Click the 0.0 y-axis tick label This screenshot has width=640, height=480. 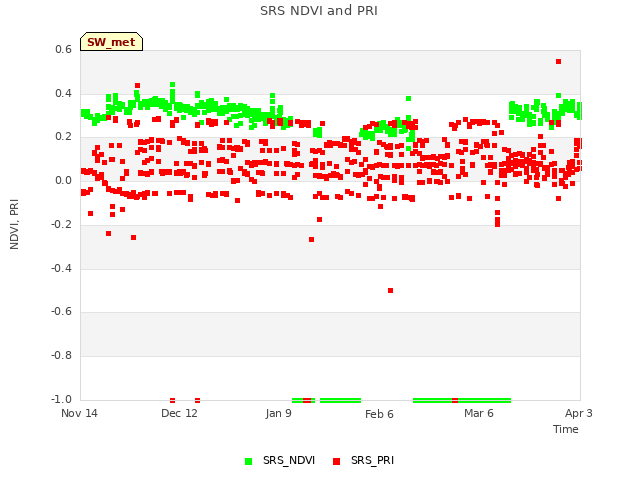tap(63, 180)
